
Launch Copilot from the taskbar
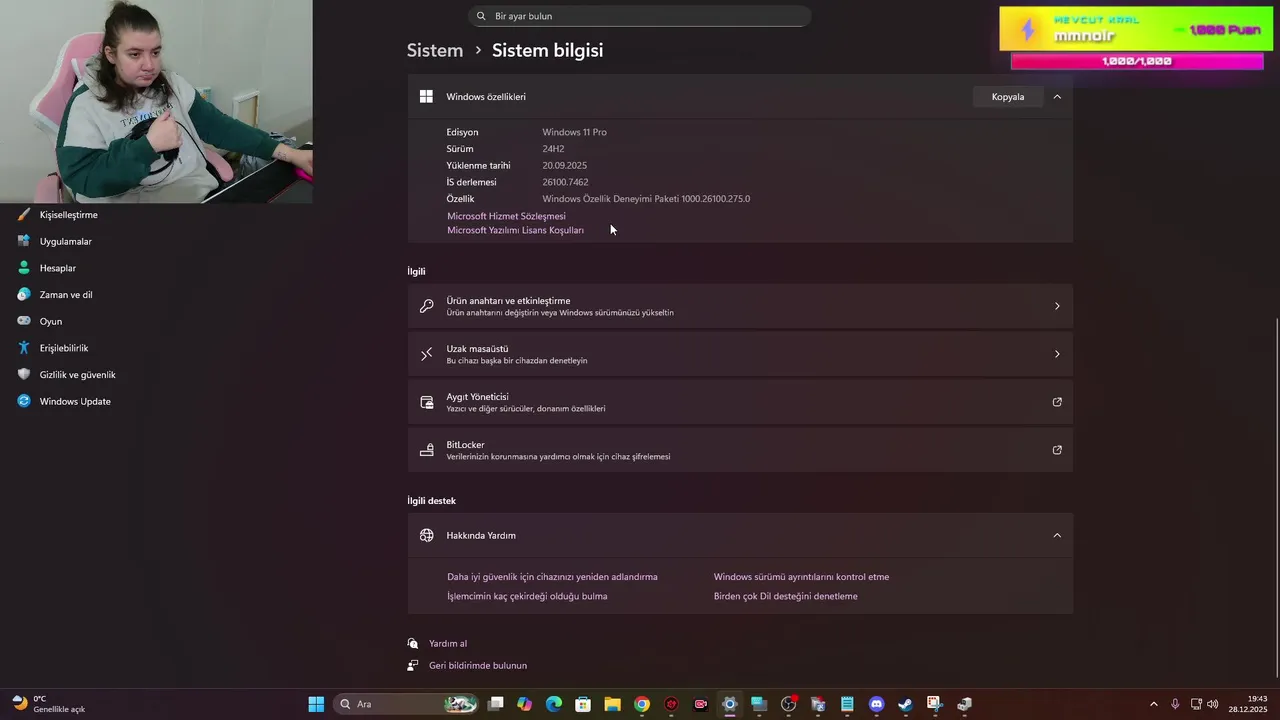click(x=524, y=704)
